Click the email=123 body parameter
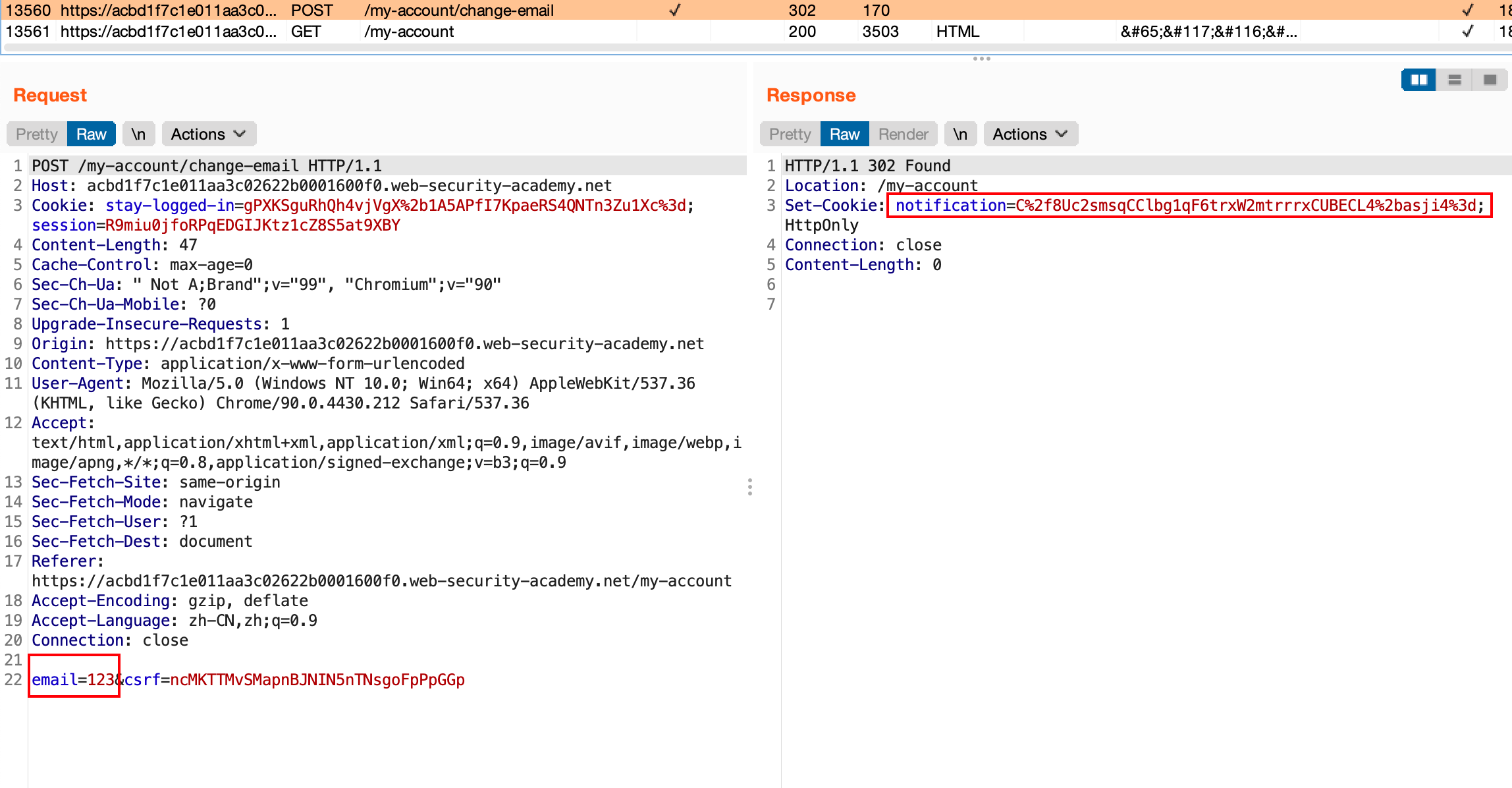The image size is (1512, 788). click(x=74, y=679)
